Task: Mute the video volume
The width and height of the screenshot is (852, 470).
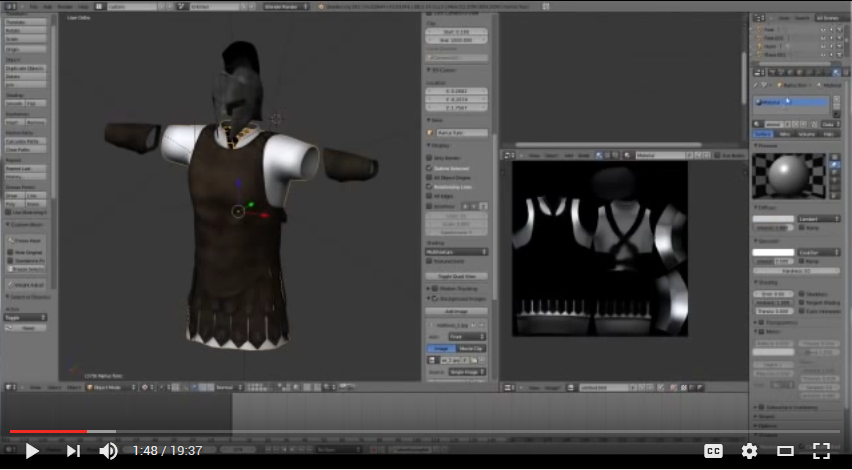Action: click(x=108, y=450)
